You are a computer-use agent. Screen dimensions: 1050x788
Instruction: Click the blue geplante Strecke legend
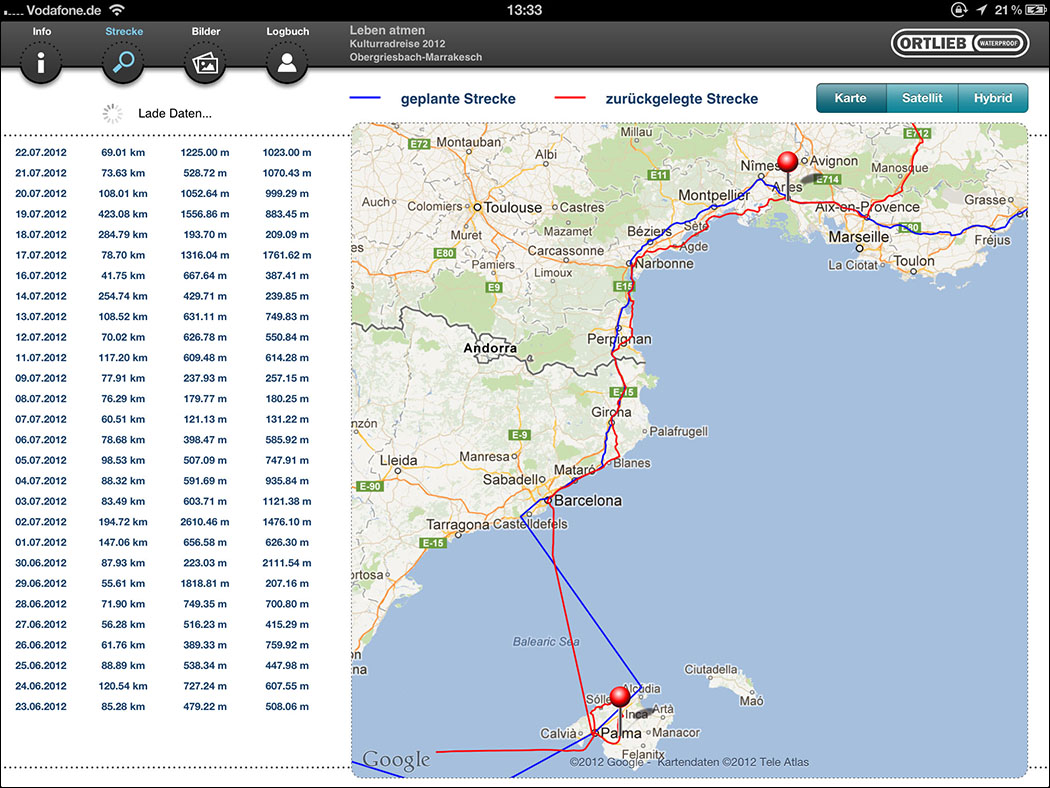coord(432,99)
